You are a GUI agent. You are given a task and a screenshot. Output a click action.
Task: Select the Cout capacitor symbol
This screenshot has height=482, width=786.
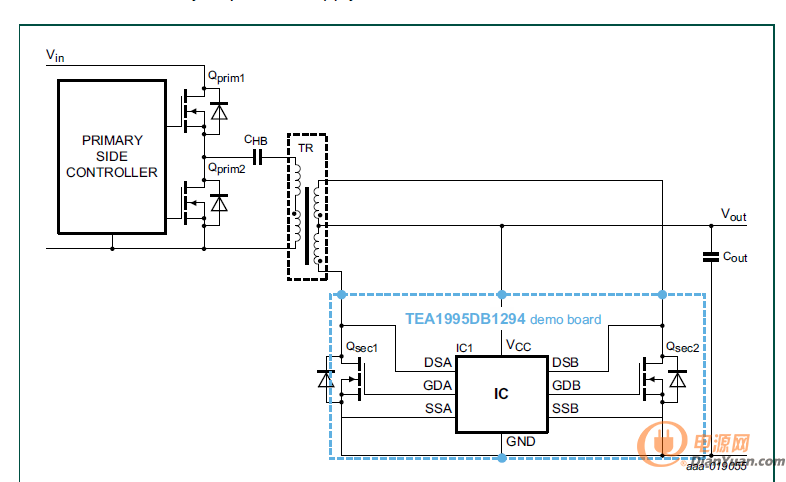(x=711, y=257)
